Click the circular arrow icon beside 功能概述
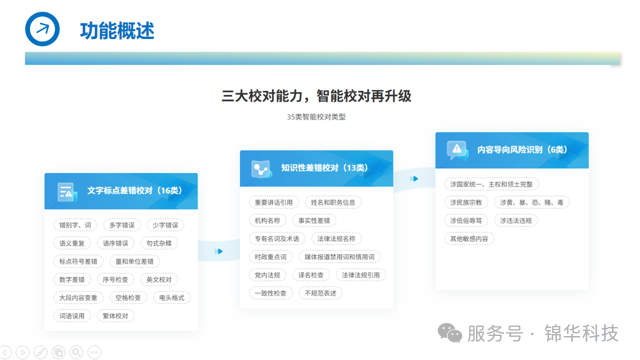640x360 pixels. (x=42, y=29)
